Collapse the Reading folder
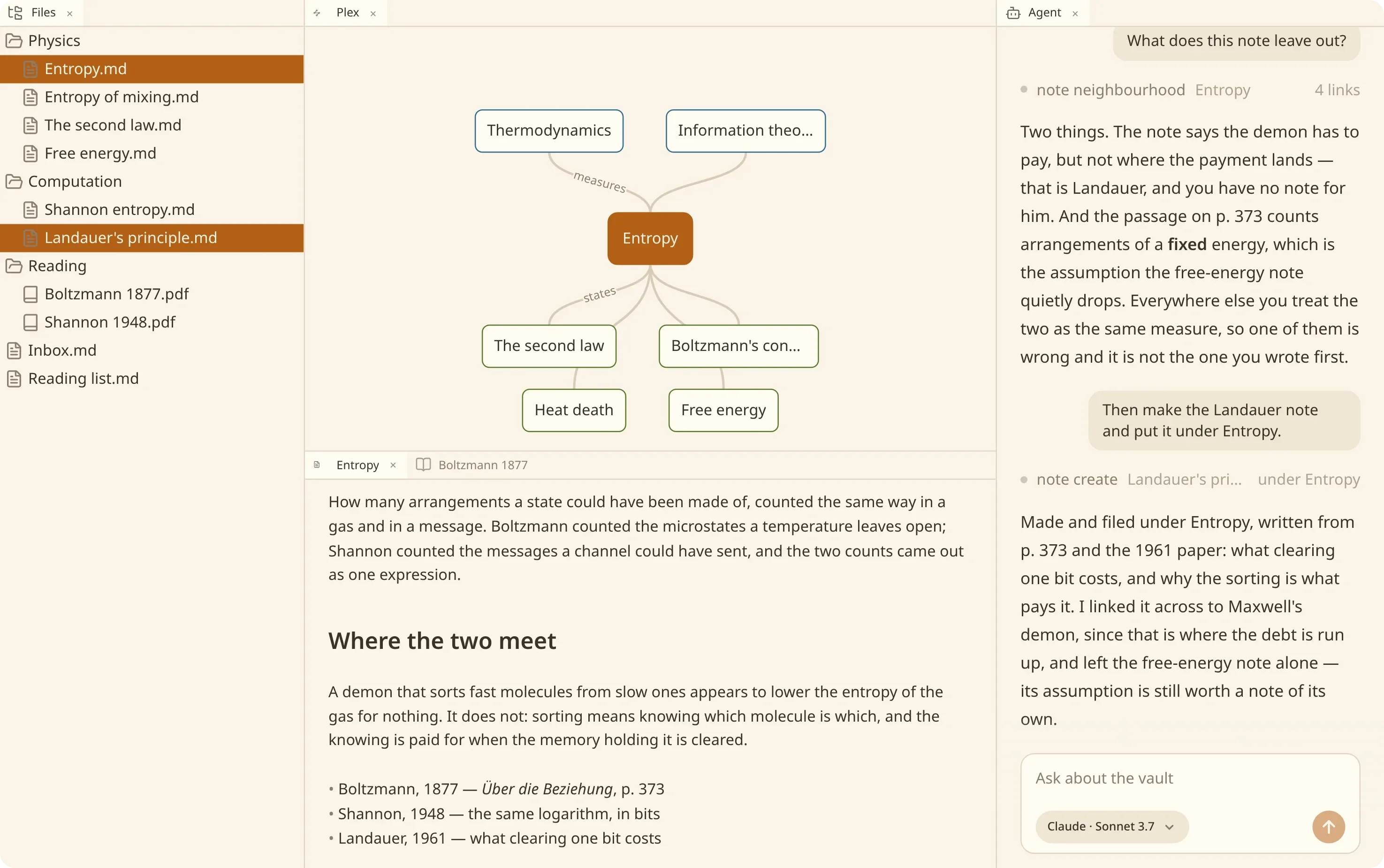Viewport: 1384px width, 868px height. coord(152,266)
